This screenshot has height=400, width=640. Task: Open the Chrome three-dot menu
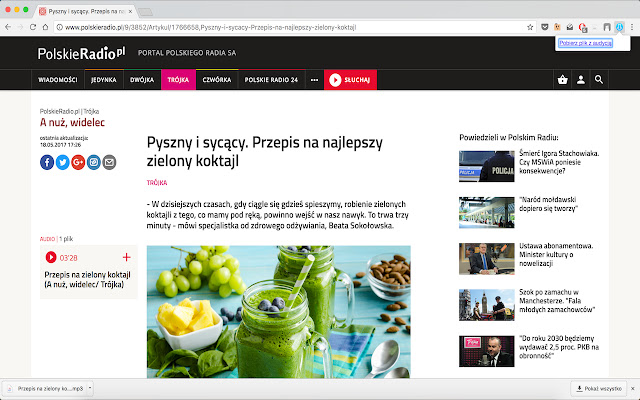point(632,27)
